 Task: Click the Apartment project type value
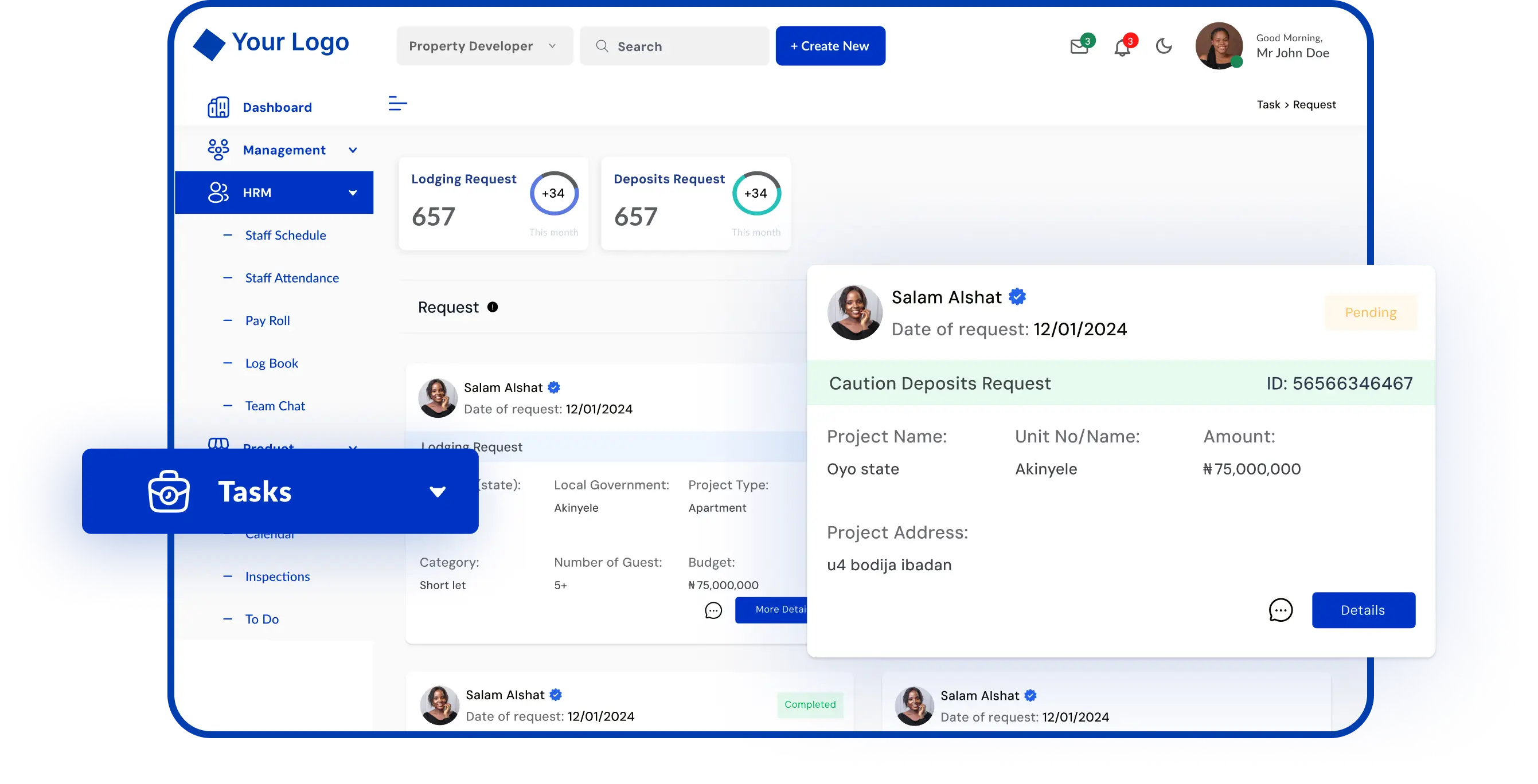[717, 508]
